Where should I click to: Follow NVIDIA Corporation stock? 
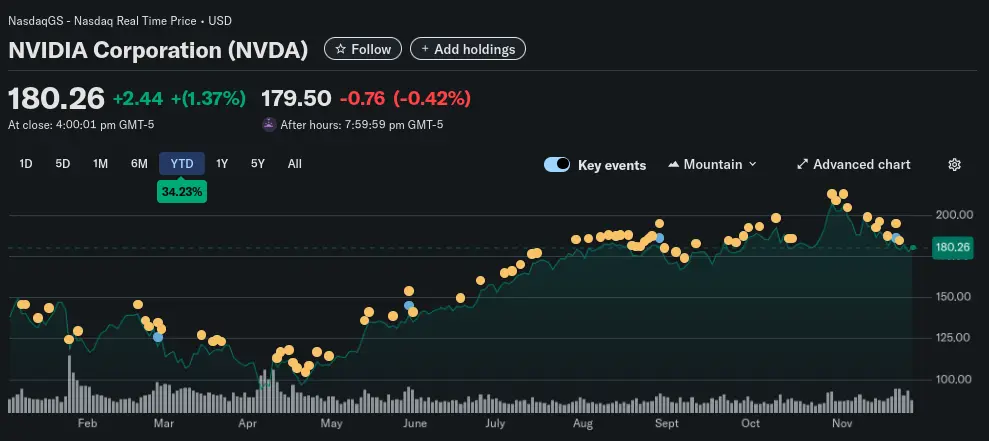pos(362,49)
